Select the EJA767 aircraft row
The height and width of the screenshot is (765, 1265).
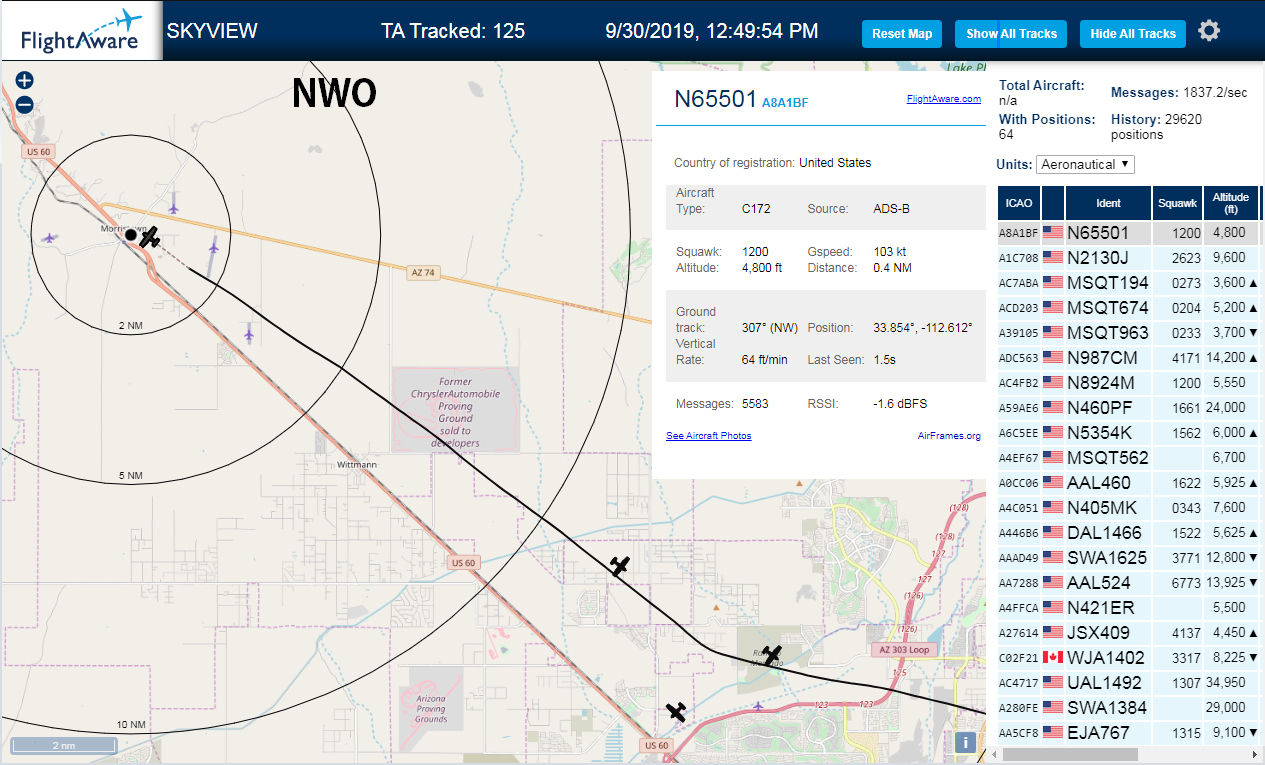tap(1130, 733)
